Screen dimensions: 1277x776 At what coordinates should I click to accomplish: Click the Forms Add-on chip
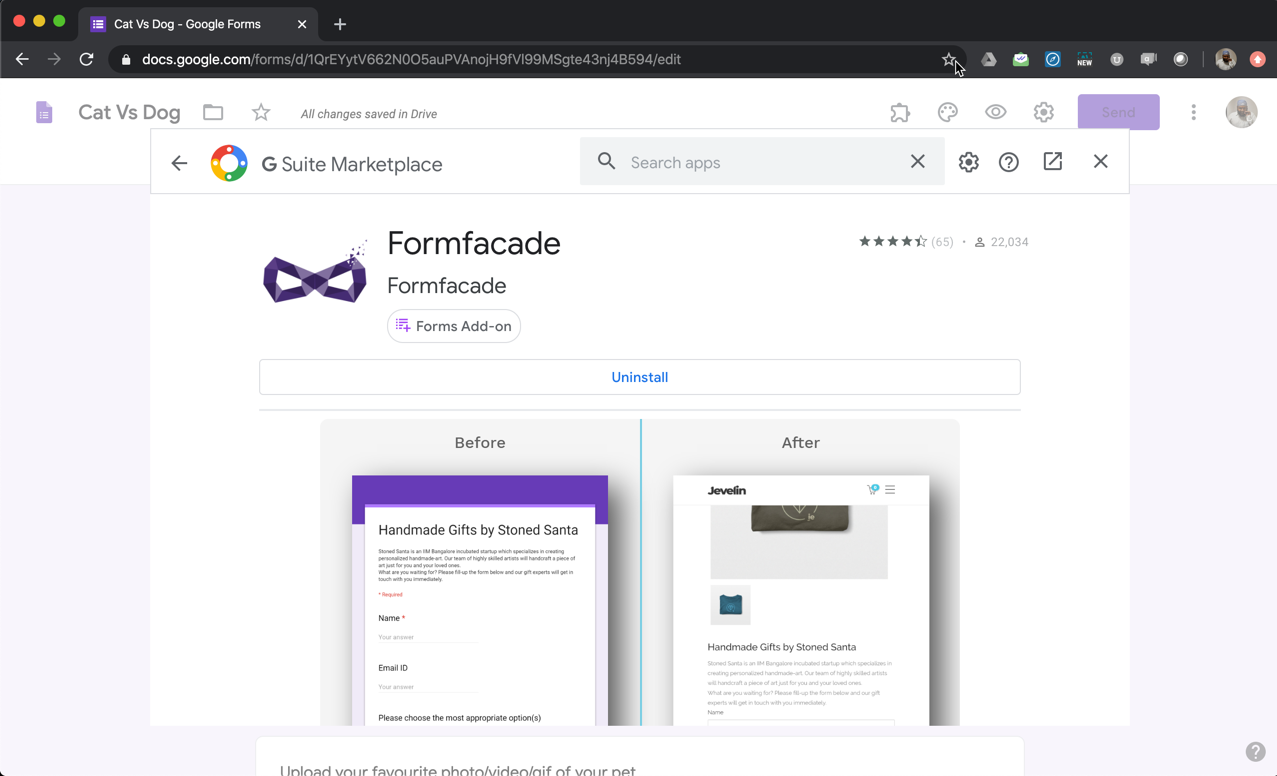coord(453,326)
